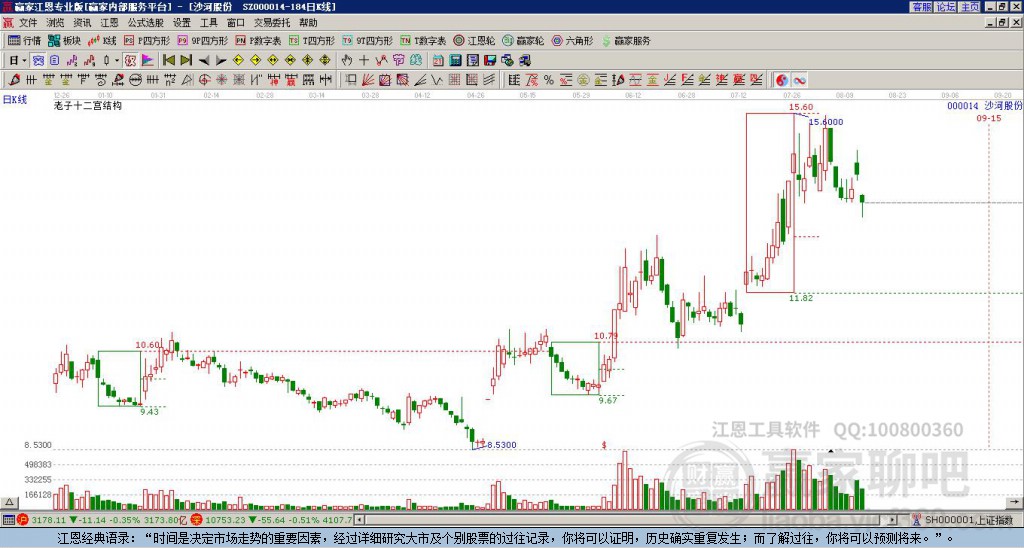Open the P四方形 tool

click(147, 40)
